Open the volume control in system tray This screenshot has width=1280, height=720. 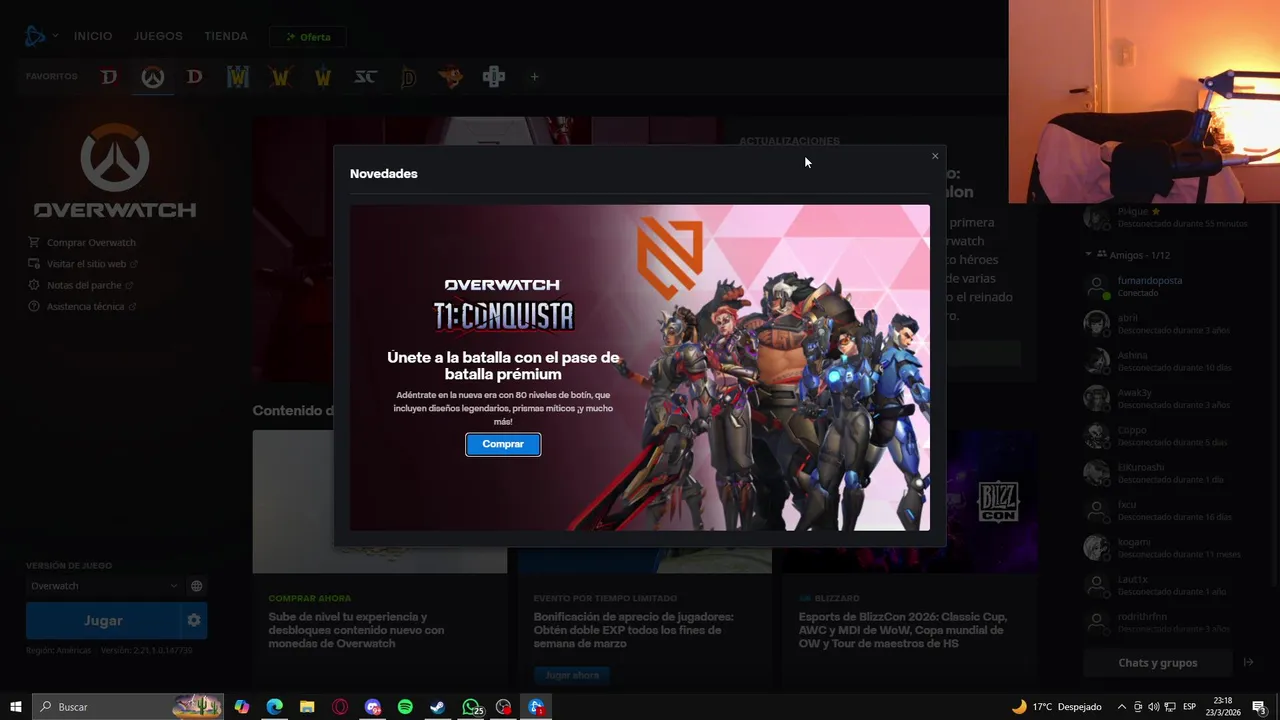(x=1154, y=707)
